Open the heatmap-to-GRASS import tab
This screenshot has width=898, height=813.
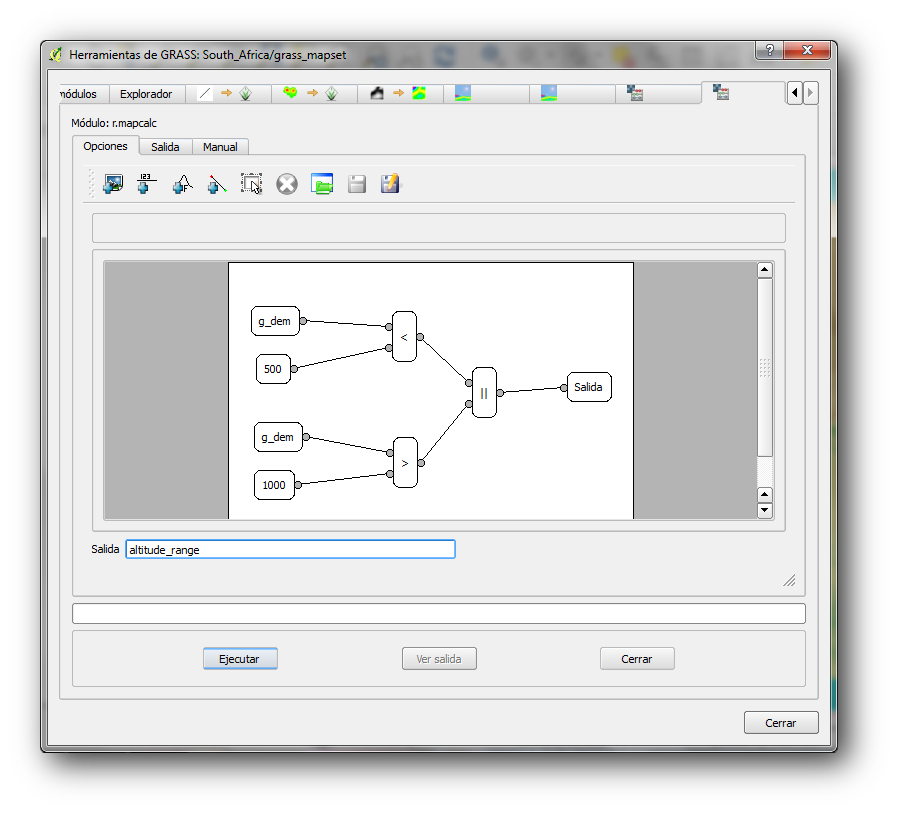click(x=313, y=93)
